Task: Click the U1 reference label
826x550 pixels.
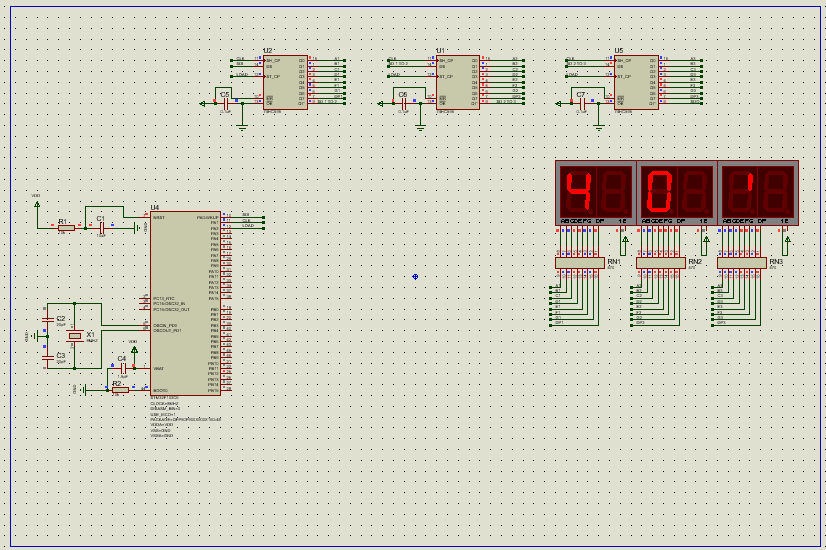Action: tap(440, 51)
